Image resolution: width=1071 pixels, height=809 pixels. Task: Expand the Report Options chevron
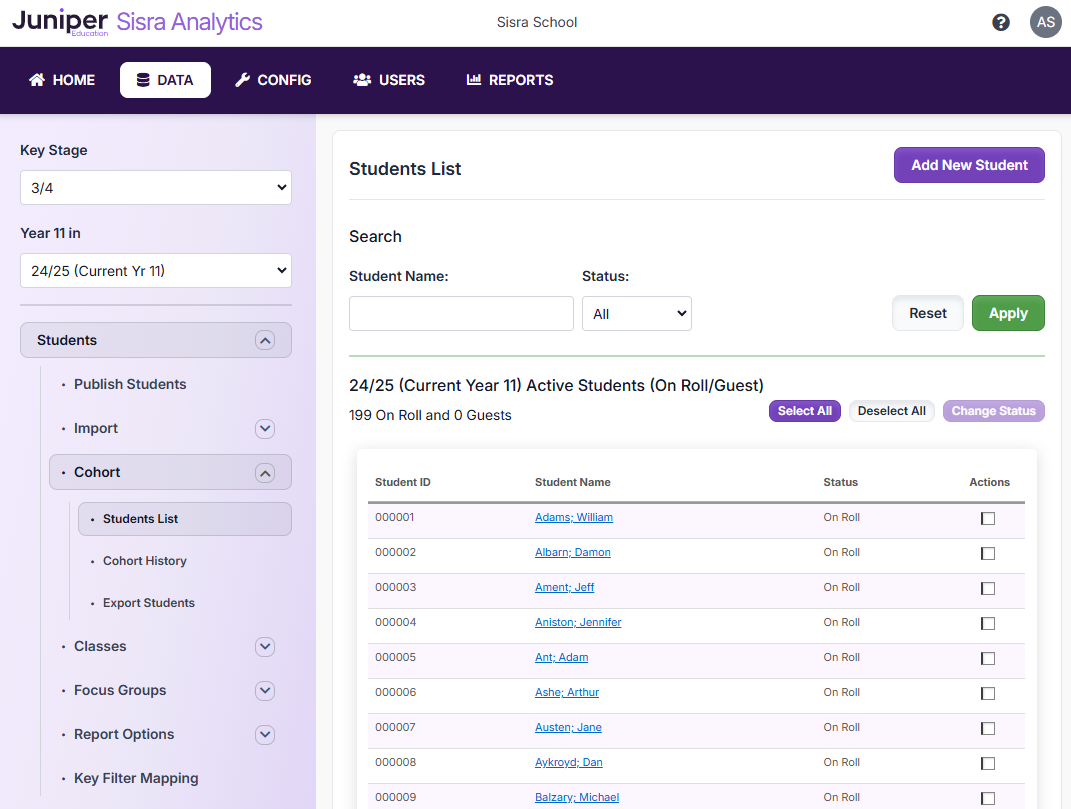(264, 734)
